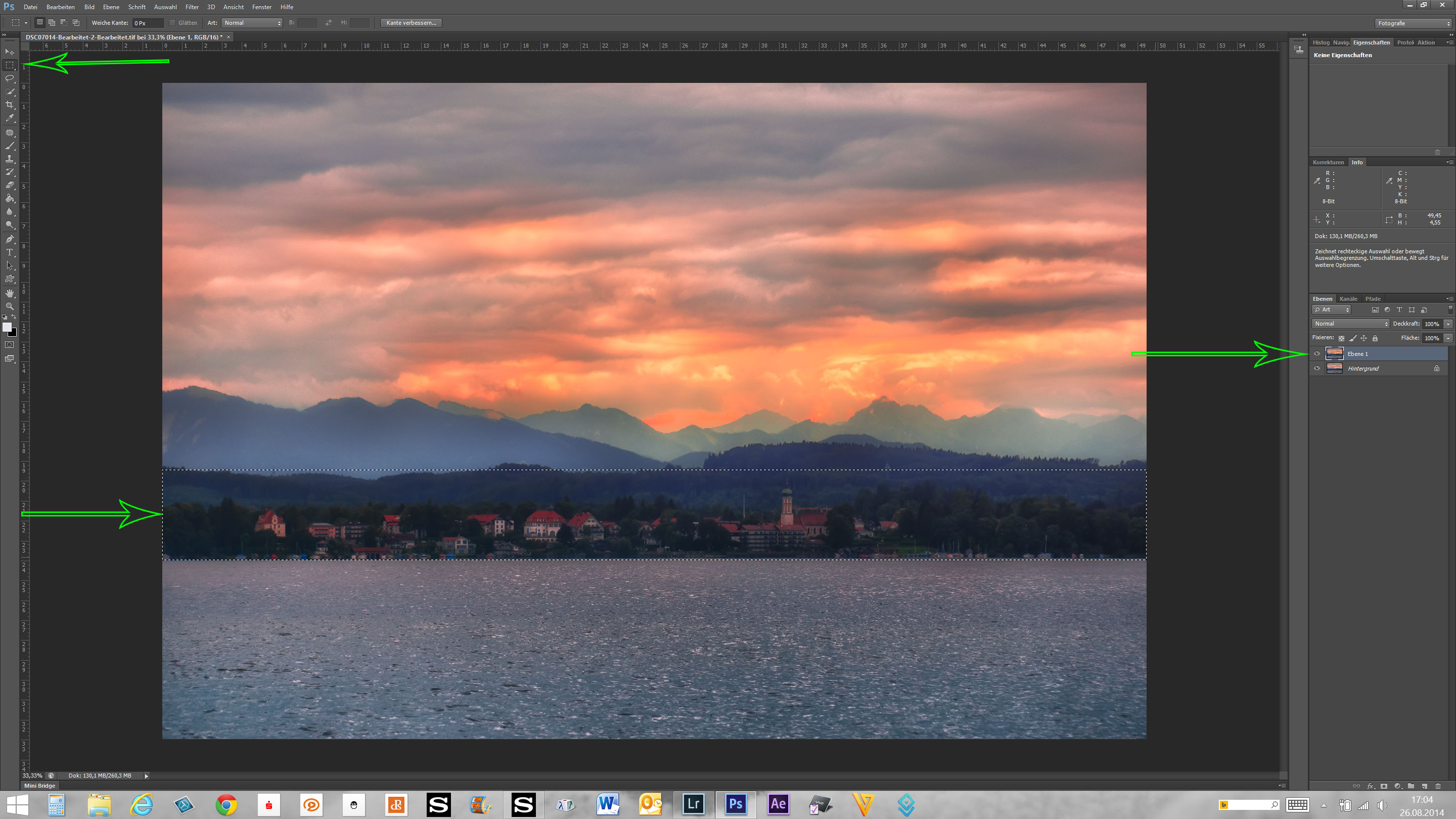Open the layer filter Art dropdown
Screen dimensions: 1456x819
[x=1331, y=309]
